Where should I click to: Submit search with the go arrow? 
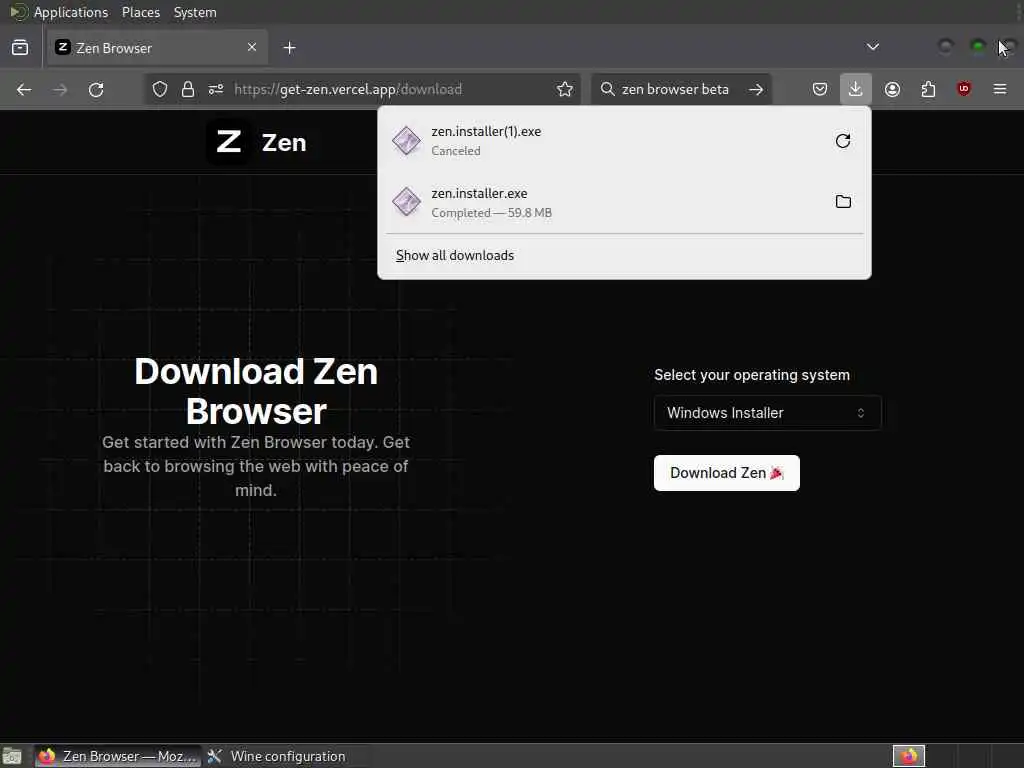pos(756,89)
